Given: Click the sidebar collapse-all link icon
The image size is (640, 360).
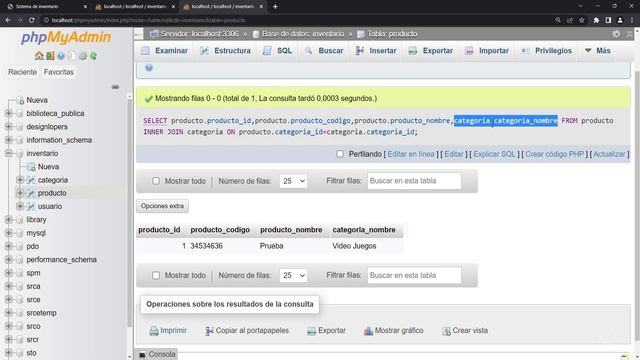Looking at the screenshot, I should pos(115,87).
